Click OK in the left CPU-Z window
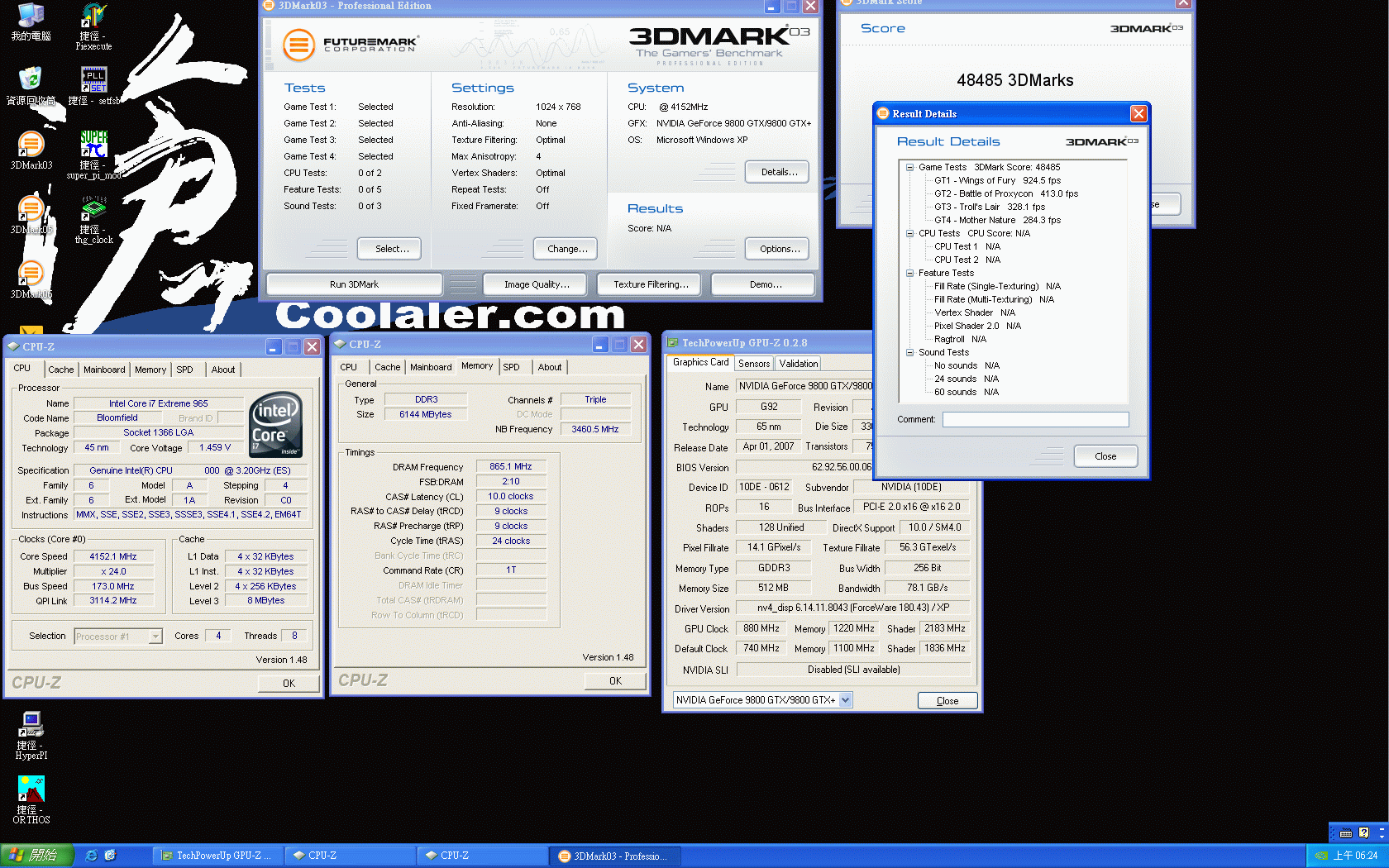Image resolution: width=1389 pixels, height=868 pixels. [289, 684]
